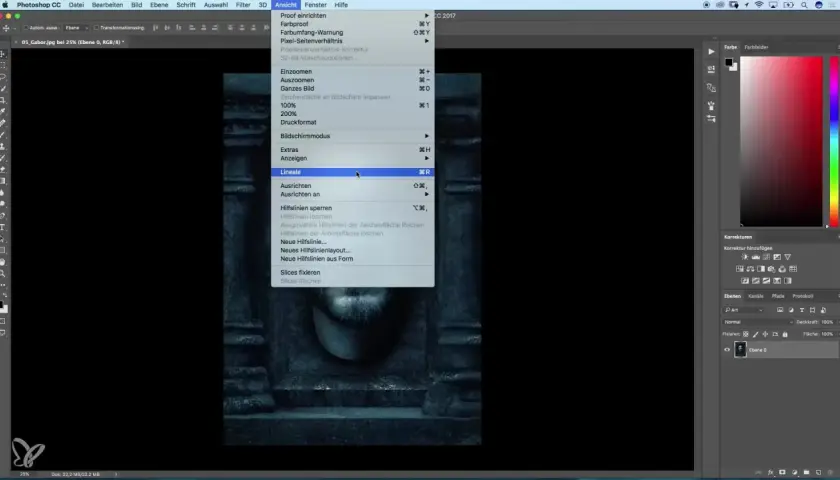Screen dimensions: 840x480
Task: Open the Ebene auto-select dropdown
Action: 76,28
